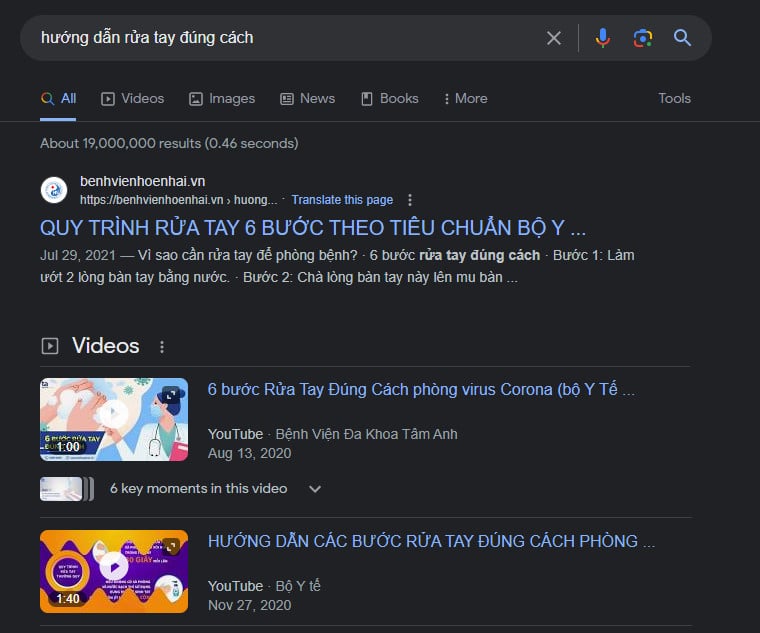The width and height of the screenshot is (760, 633).
Task: Open the More search filters menu
Action: [x=465, y=99]
